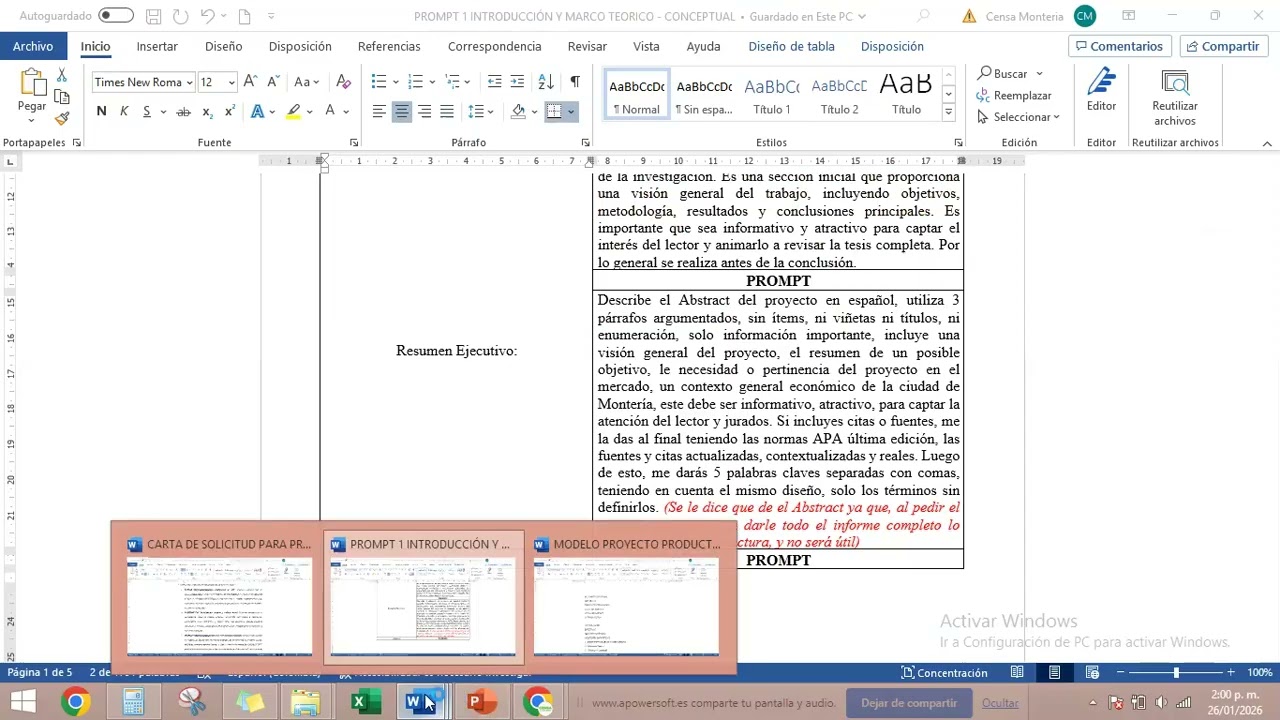1280x720 pixels.
Task: Open the Diseño de tabla tab
Action: [791, 46]
